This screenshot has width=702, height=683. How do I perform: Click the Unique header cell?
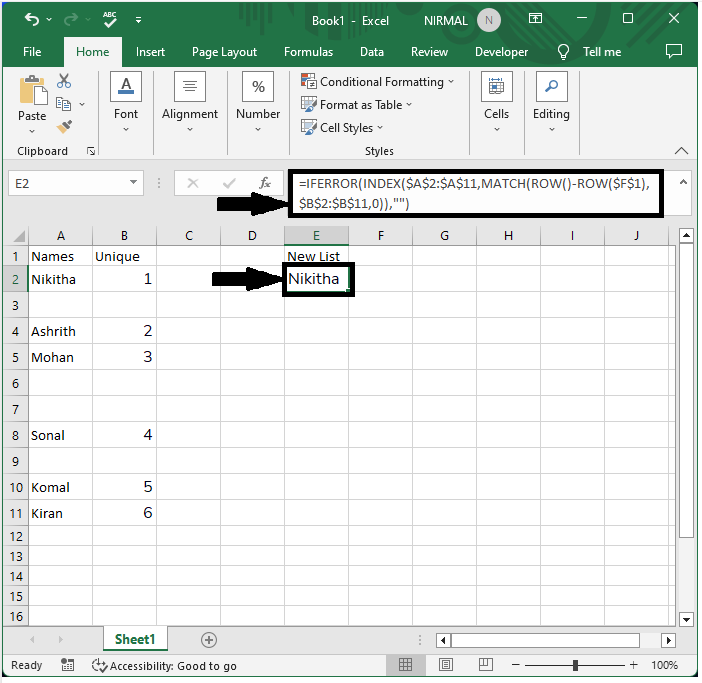(x=124, y=256)
